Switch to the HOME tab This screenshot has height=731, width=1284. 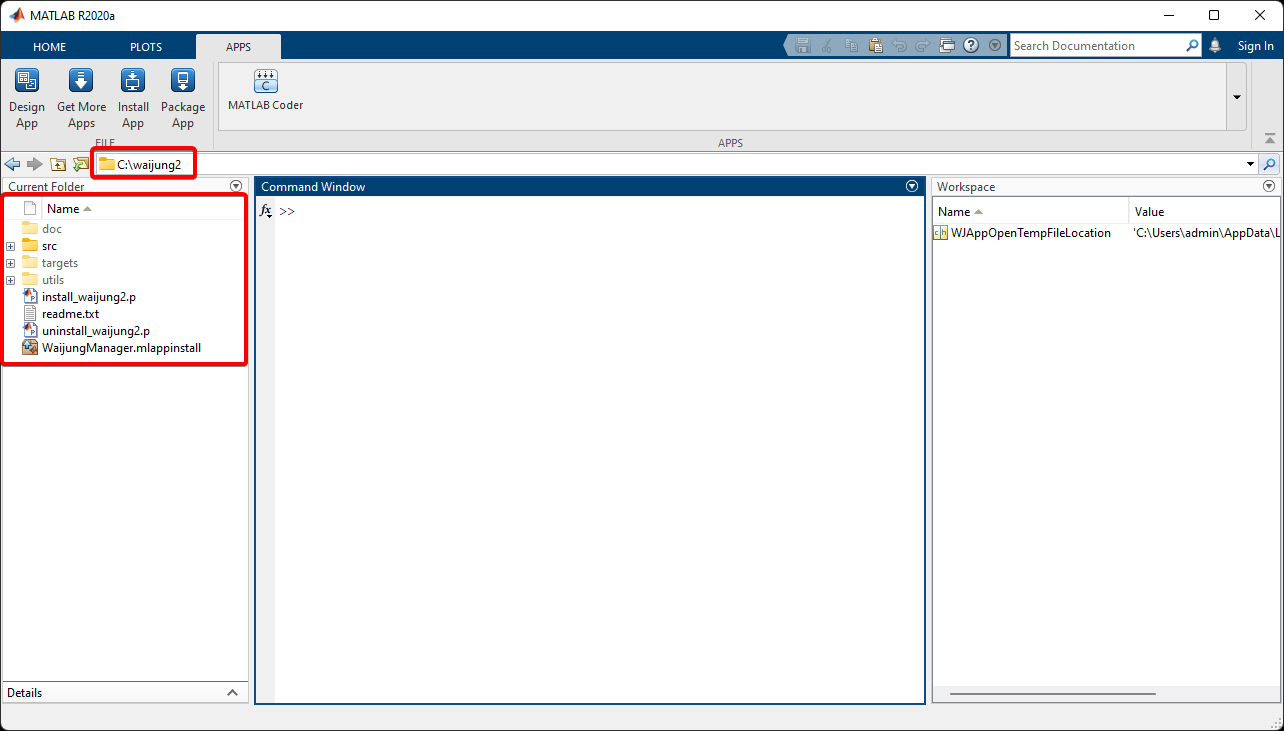(x=49, y=46)
